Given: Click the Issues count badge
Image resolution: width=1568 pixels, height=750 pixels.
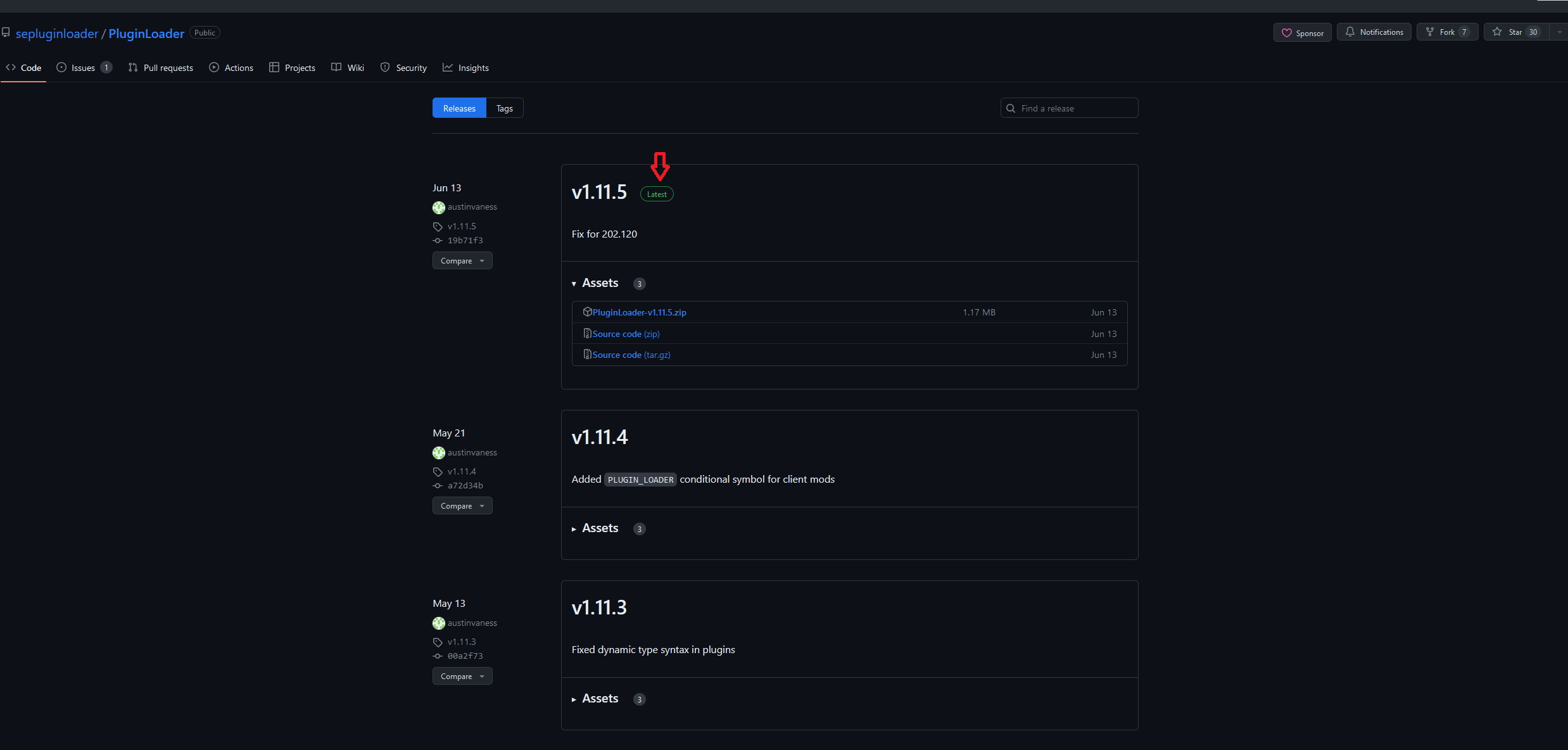Looking at the screenshot, I should (x=106, y=68).
